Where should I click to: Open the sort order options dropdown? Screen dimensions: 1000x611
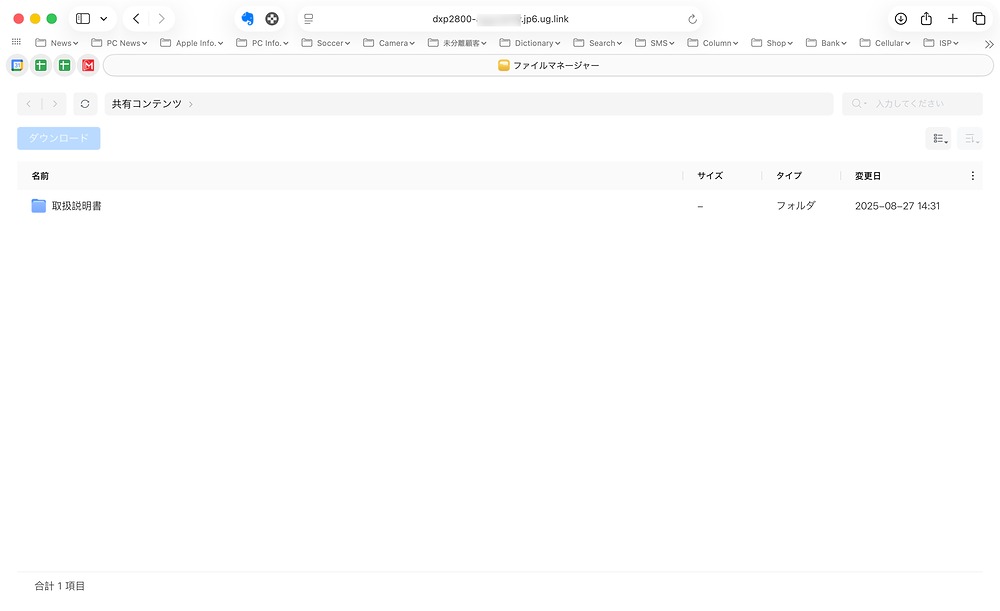(x=970, y=139)
